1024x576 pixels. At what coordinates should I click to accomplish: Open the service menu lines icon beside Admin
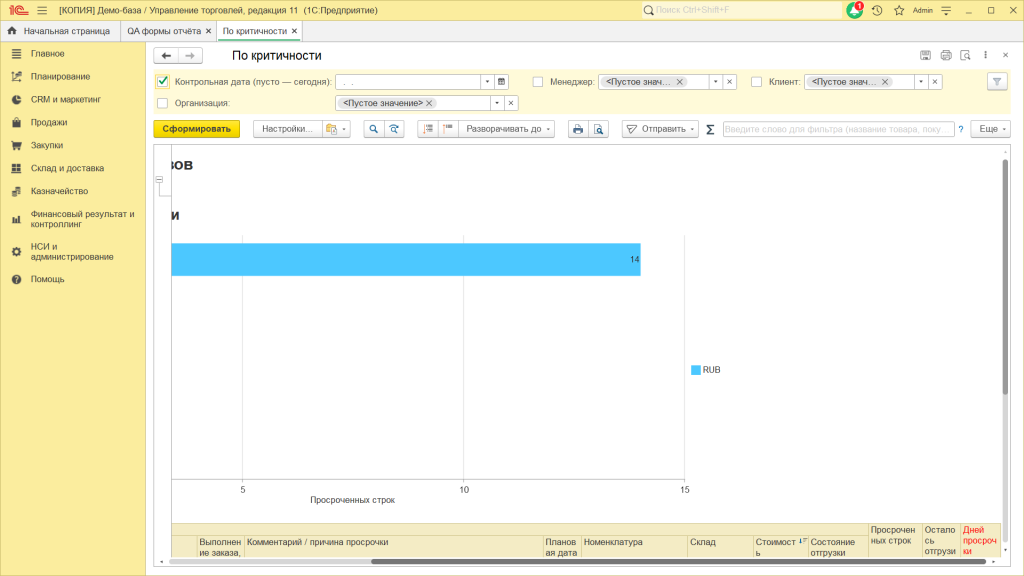(946, 10)
